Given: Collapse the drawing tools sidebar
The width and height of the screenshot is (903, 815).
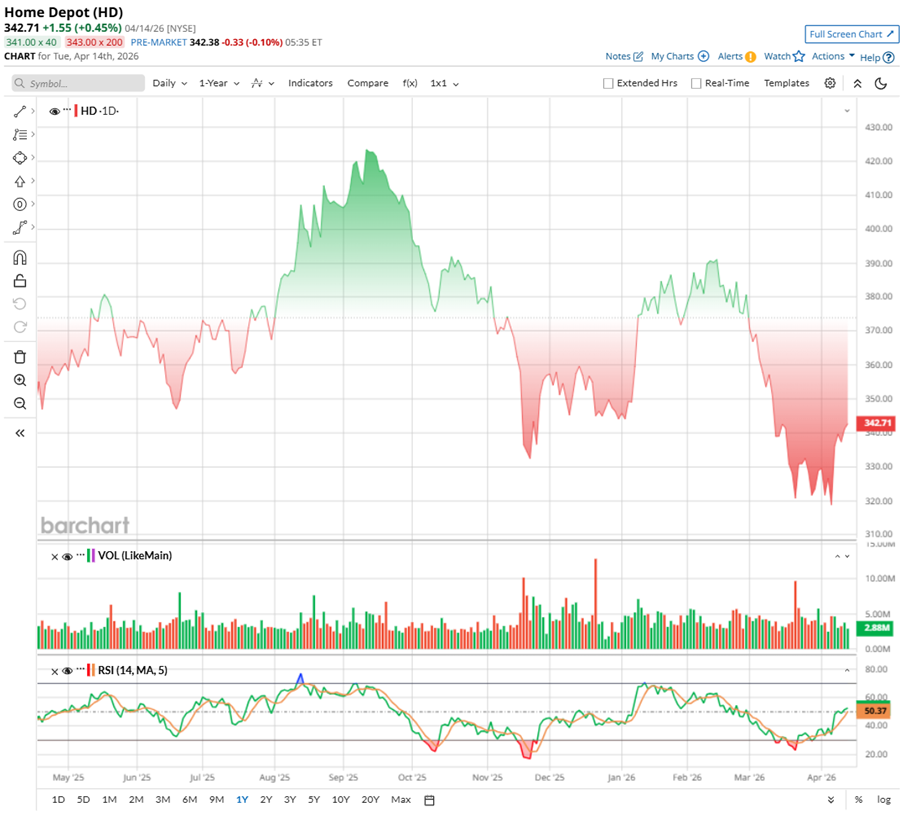Looking at the screenshot, I should 20,433.
